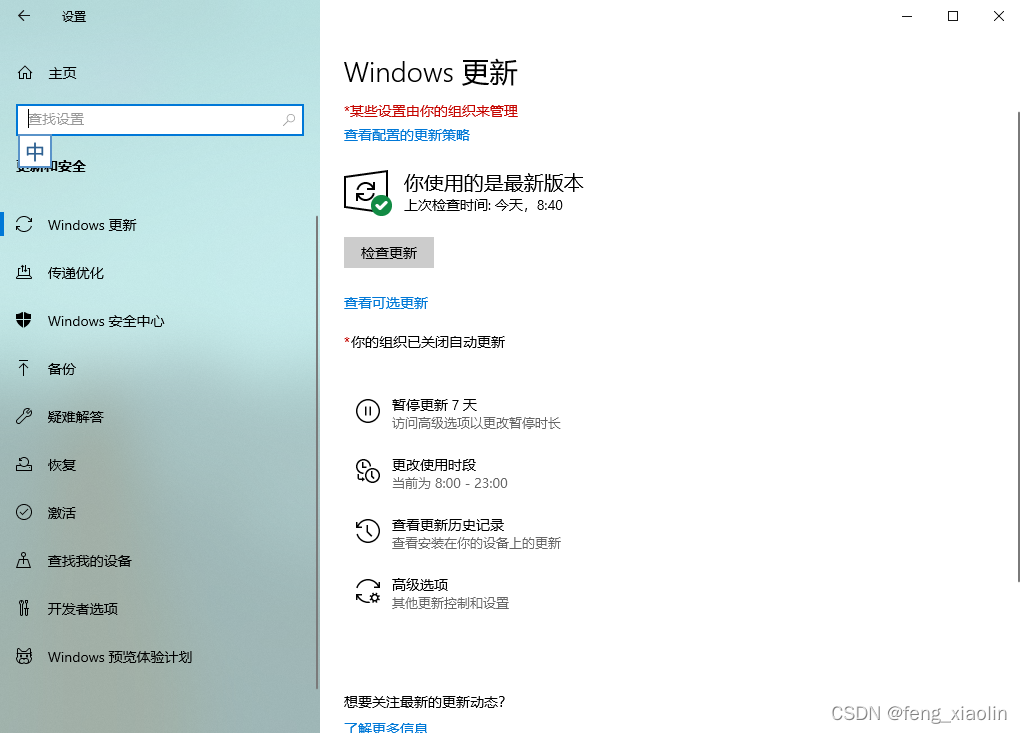The height and width of the screenshot is (733, 1022).
Task: Open 主页 in the sidebar
Action: tap(62, 73)
